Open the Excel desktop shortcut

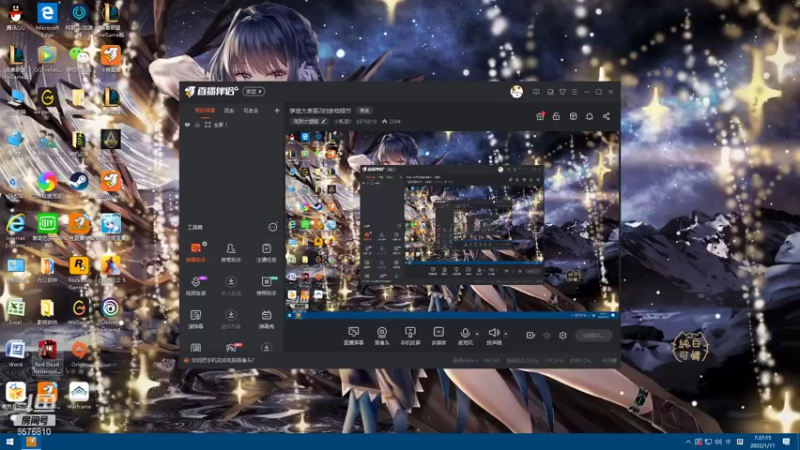(15, 311)
